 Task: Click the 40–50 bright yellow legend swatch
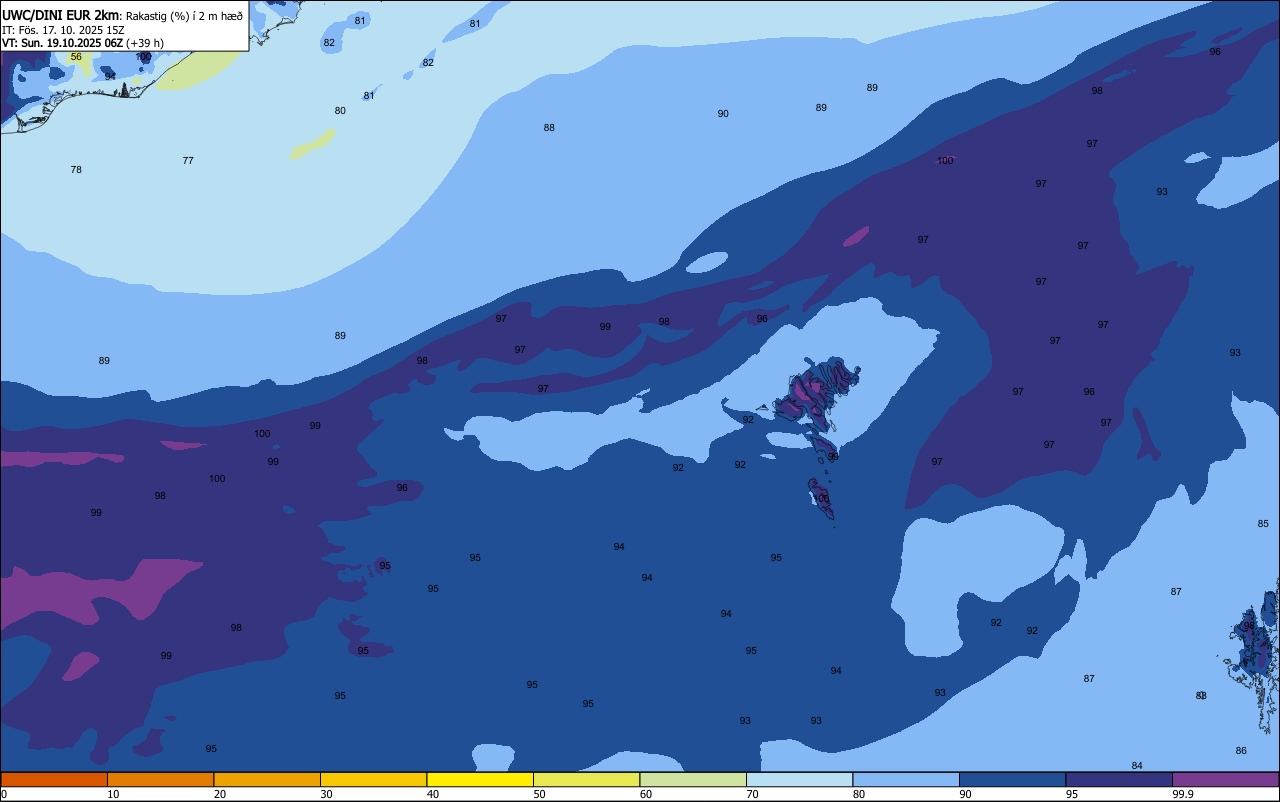(480, 779)
